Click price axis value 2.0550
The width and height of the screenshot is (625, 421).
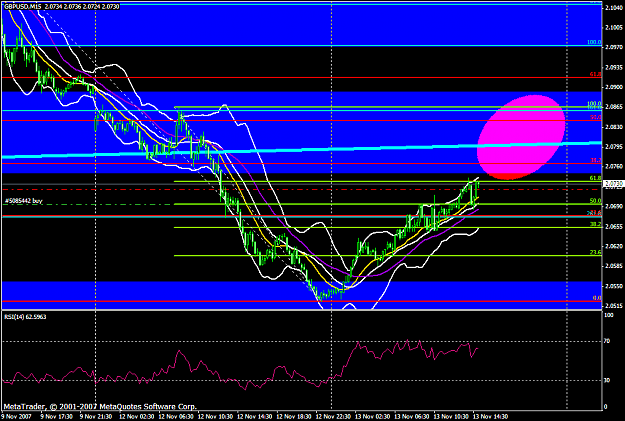[612, 286]
